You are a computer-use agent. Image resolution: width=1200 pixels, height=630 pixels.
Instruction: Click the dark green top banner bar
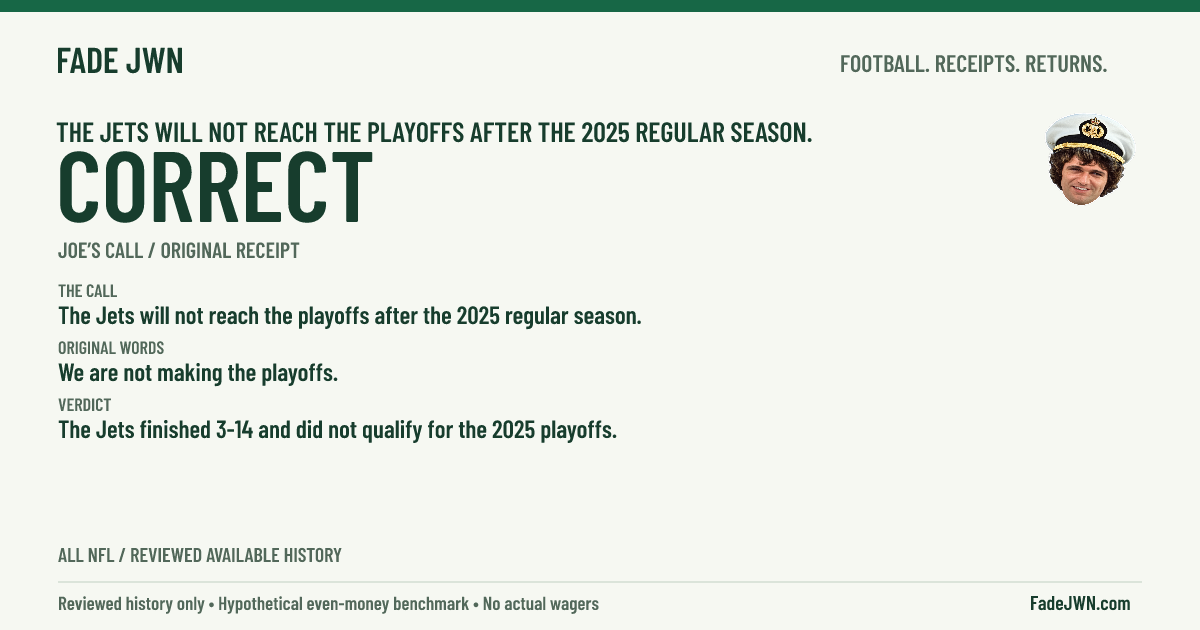600,6
